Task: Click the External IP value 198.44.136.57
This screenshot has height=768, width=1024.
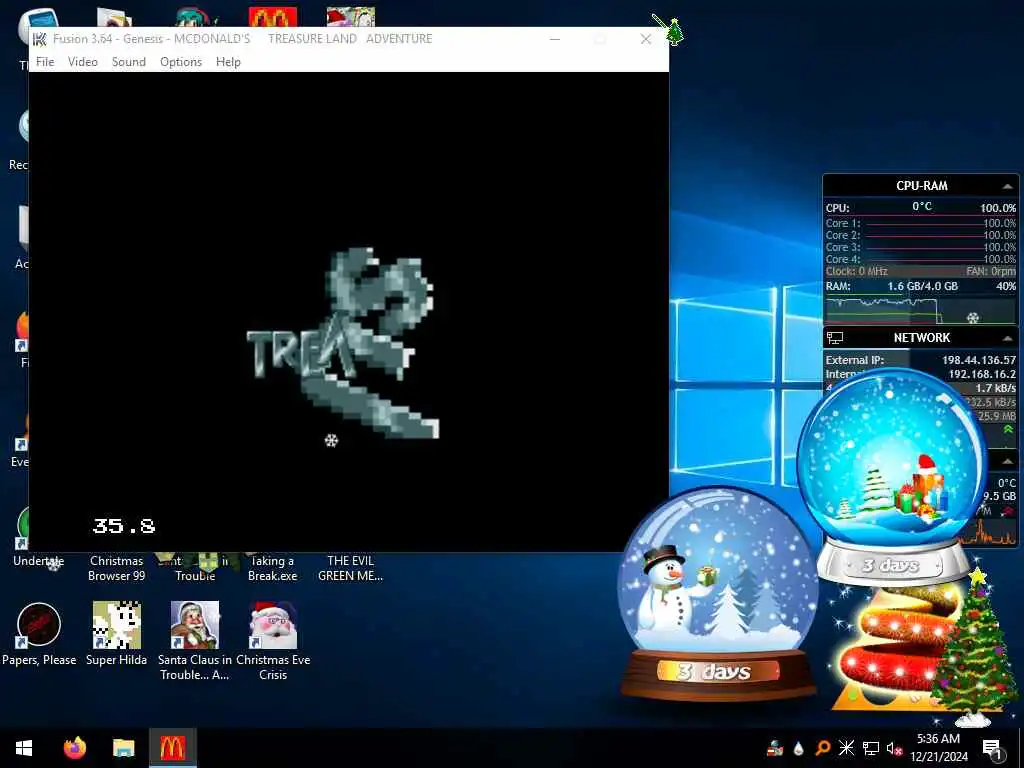Action: (x=978, y=360)
